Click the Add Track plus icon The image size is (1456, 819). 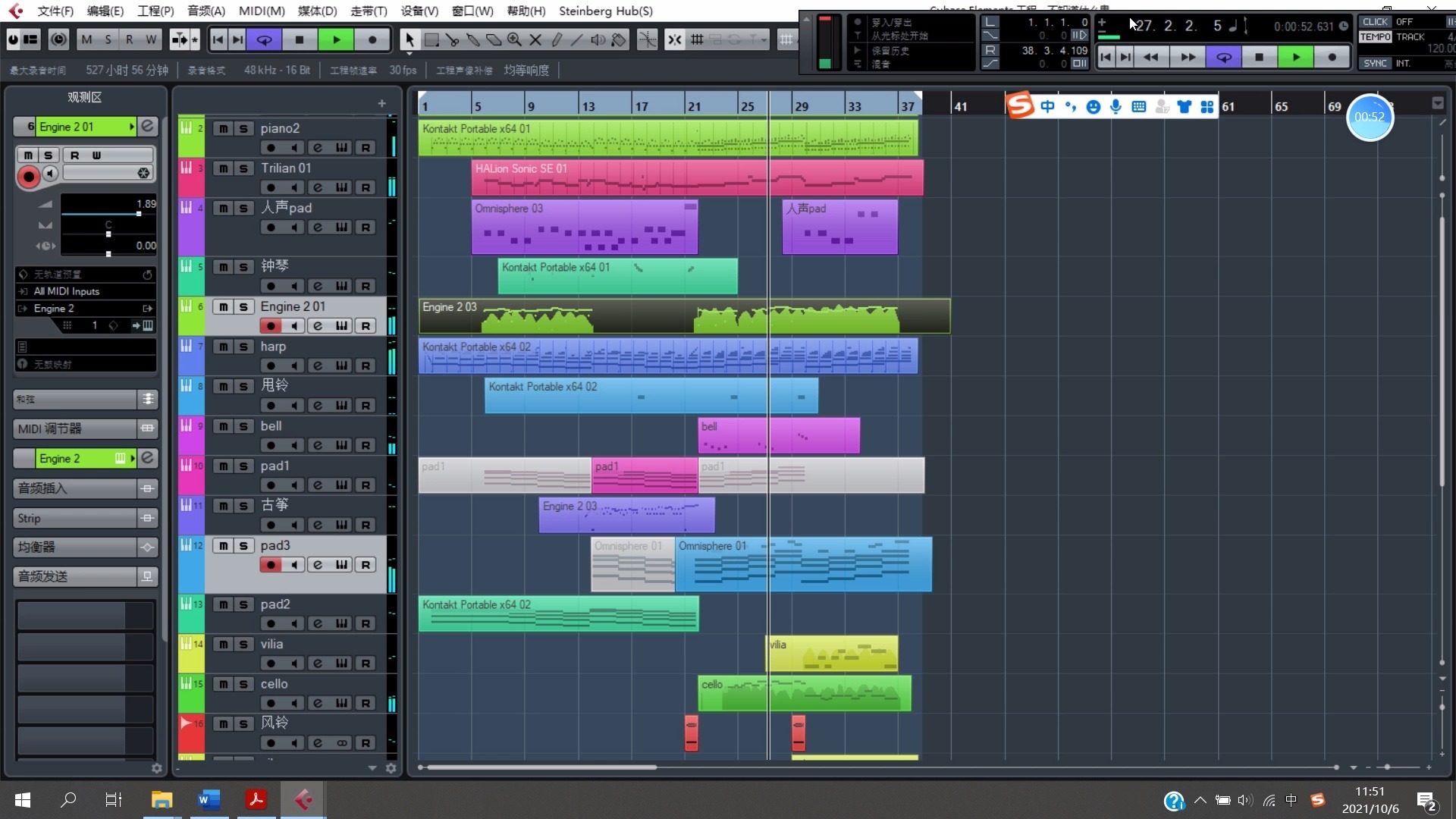pos(381,103)
